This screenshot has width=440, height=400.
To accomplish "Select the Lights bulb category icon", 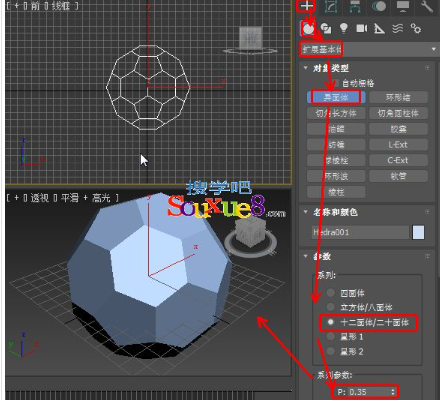I will coord(344,29).
